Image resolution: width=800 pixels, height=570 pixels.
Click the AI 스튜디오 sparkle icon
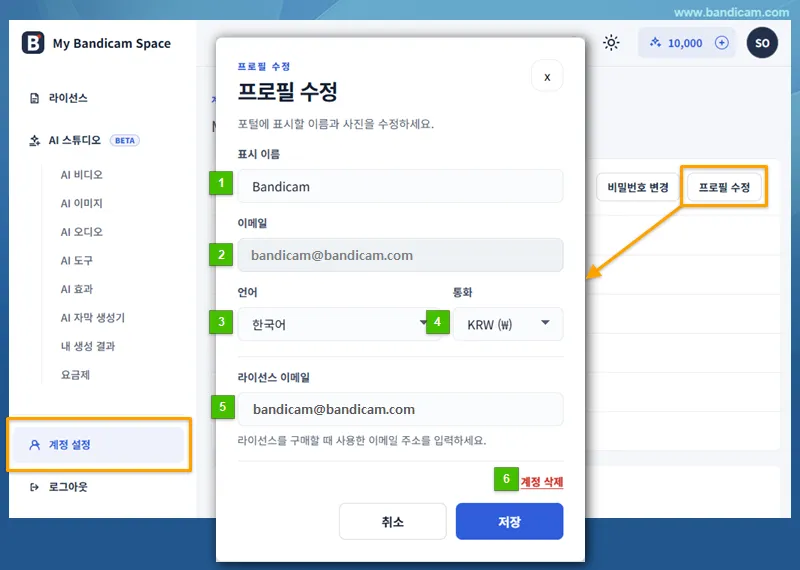(34, 140)
